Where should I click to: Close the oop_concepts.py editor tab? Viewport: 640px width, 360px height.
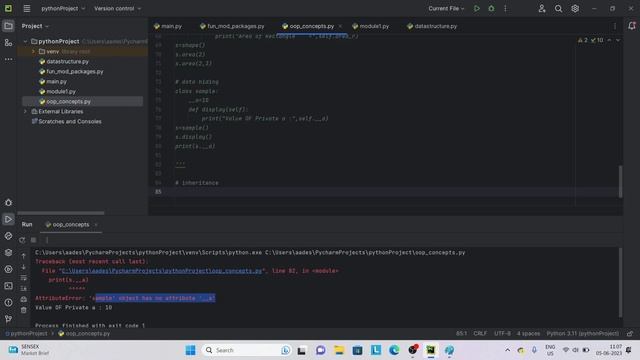340,26
